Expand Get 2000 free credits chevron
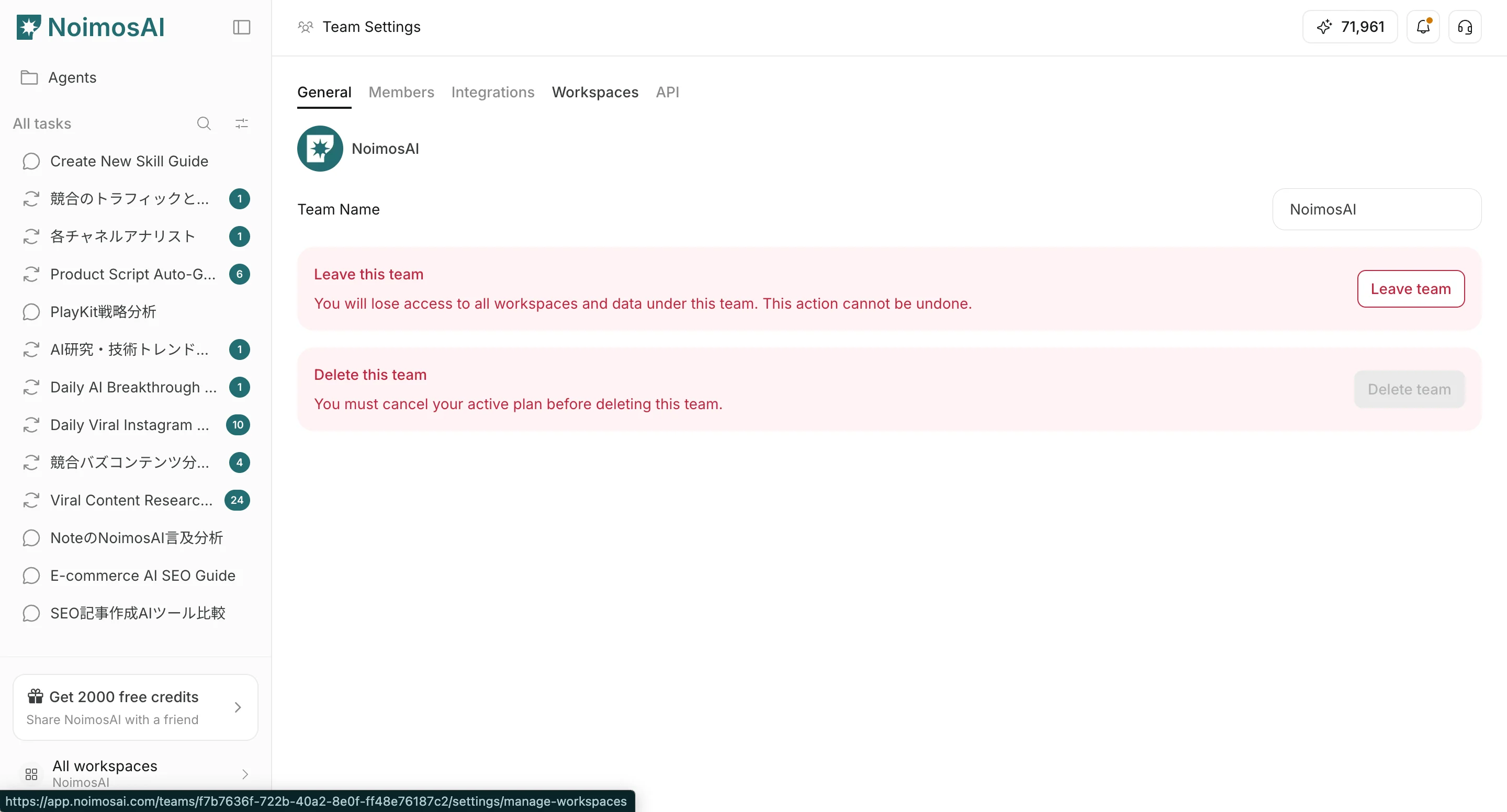 [x=238, y=707]
